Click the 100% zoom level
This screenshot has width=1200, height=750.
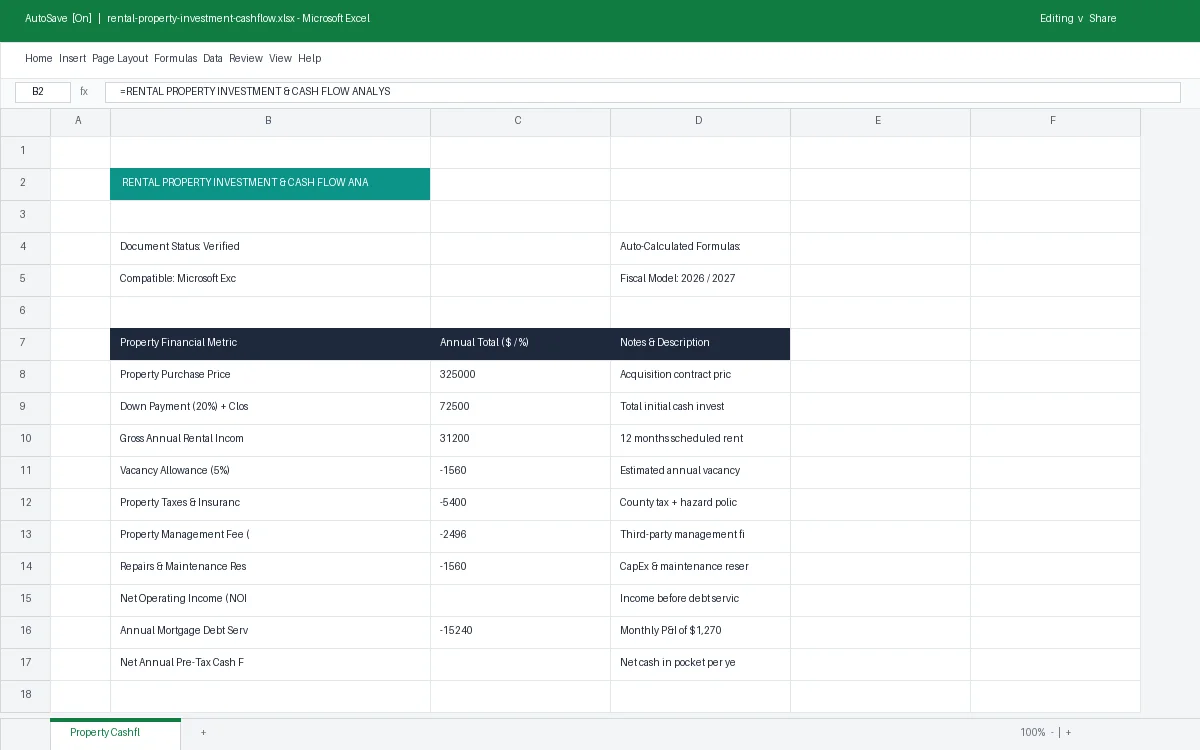tap(1032, 733)
